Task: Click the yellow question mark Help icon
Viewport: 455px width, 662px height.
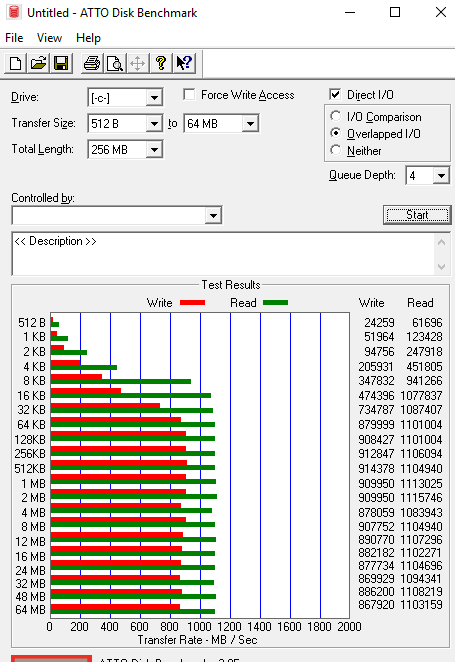Action: [x=160, y=64]
